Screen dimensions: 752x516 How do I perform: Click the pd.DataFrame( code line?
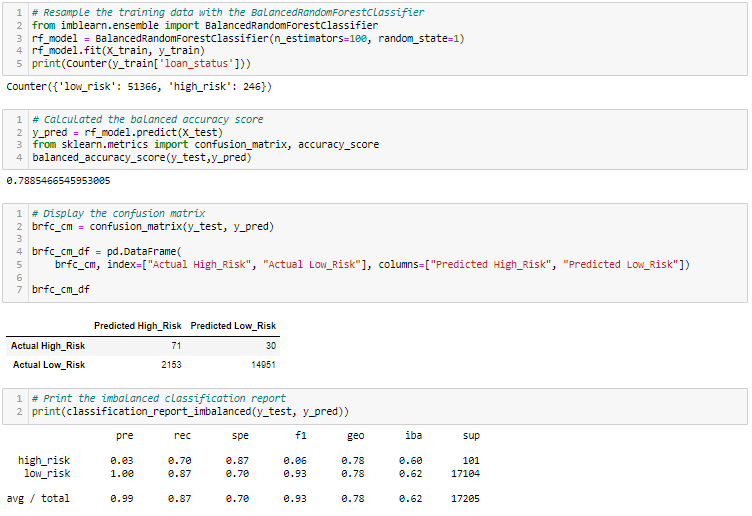[107, 251]
